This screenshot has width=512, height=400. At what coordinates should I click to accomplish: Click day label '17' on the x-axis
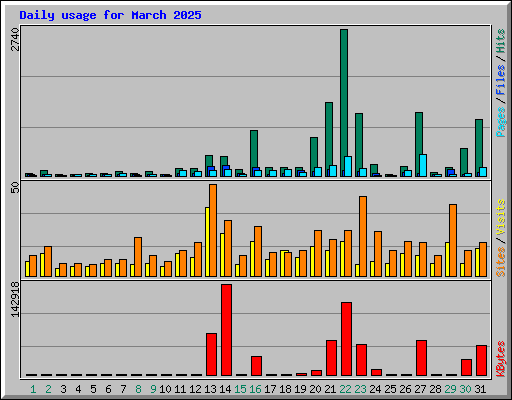pyautogui.click(x=270, y=389)
